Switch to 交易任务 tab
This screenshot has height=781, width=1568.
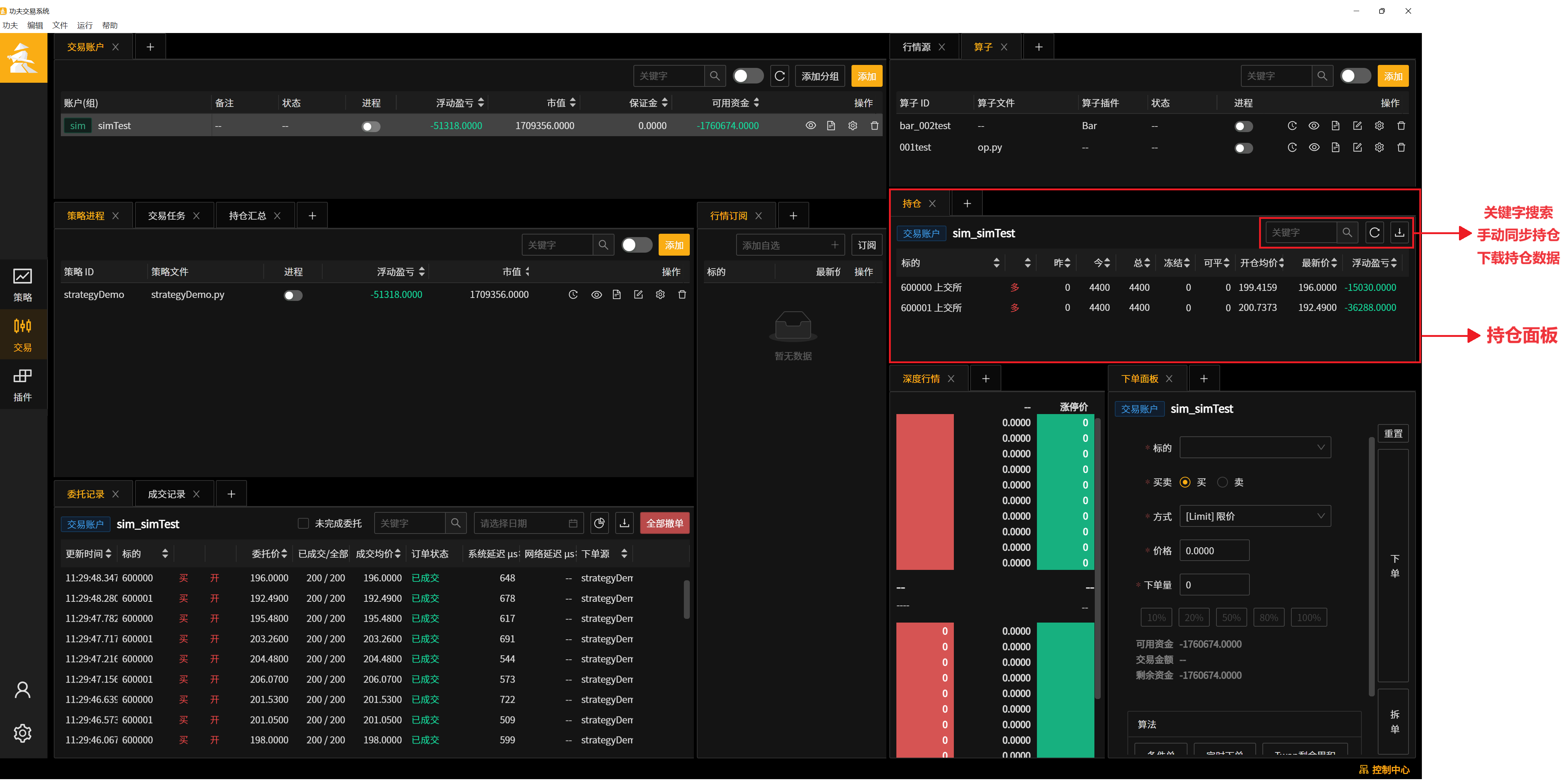click(166, 216)
